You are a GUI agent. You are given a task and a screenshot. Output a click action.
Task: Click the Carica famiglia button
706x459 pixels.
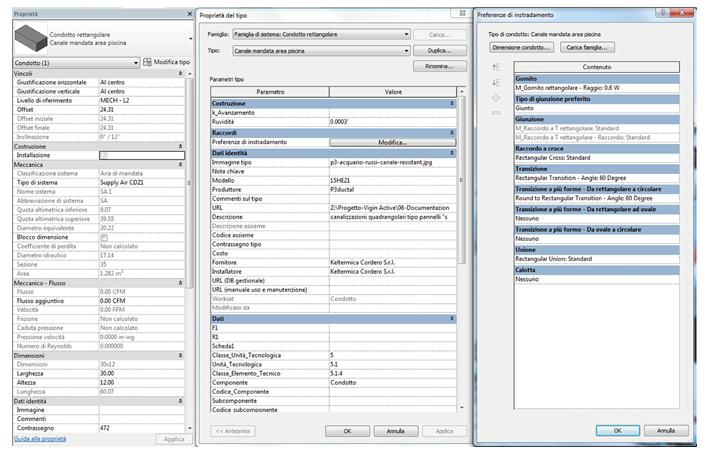[x=587, y=47]
